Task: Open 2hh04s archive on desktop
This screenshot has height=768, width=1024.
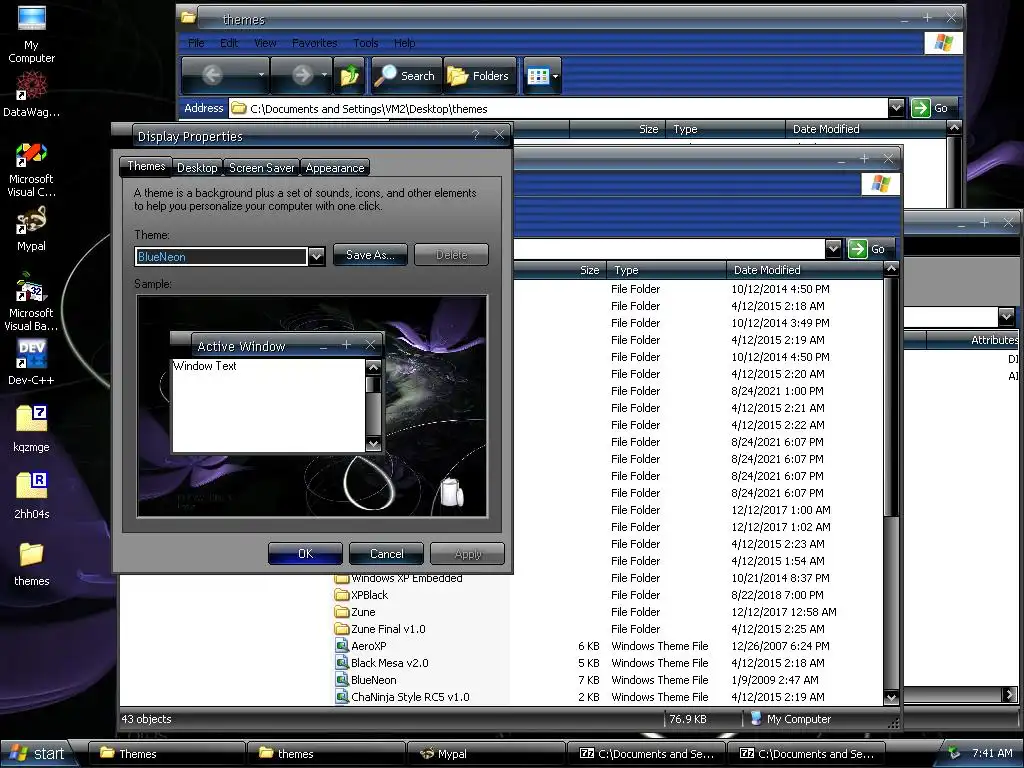Action: (31, 496)
